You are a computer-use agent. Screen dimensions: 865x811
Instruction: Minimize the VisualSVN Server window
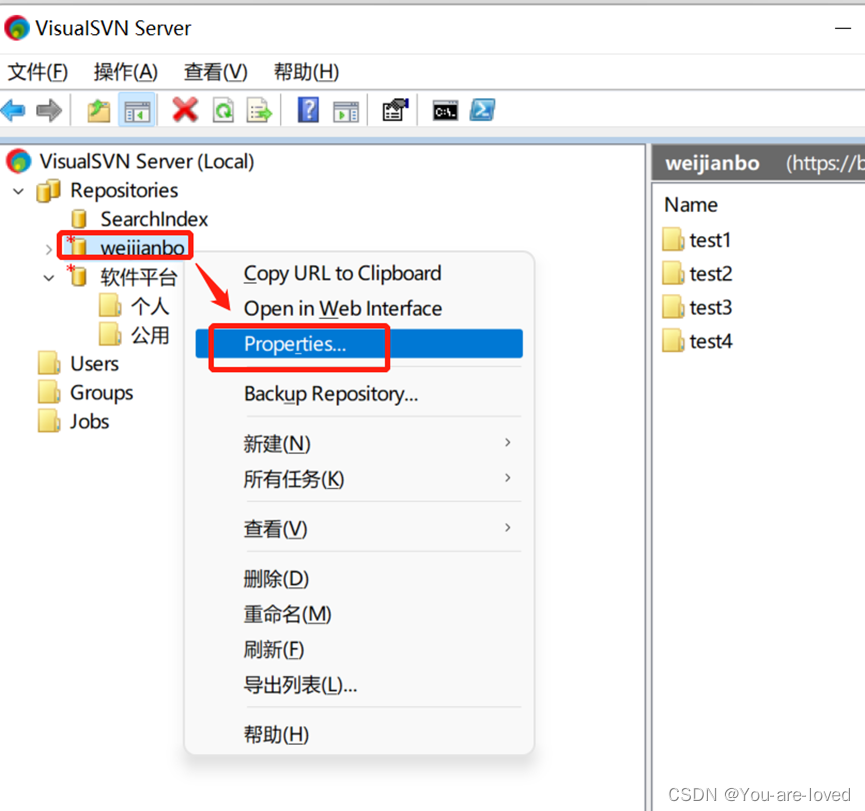pos(843,28)
